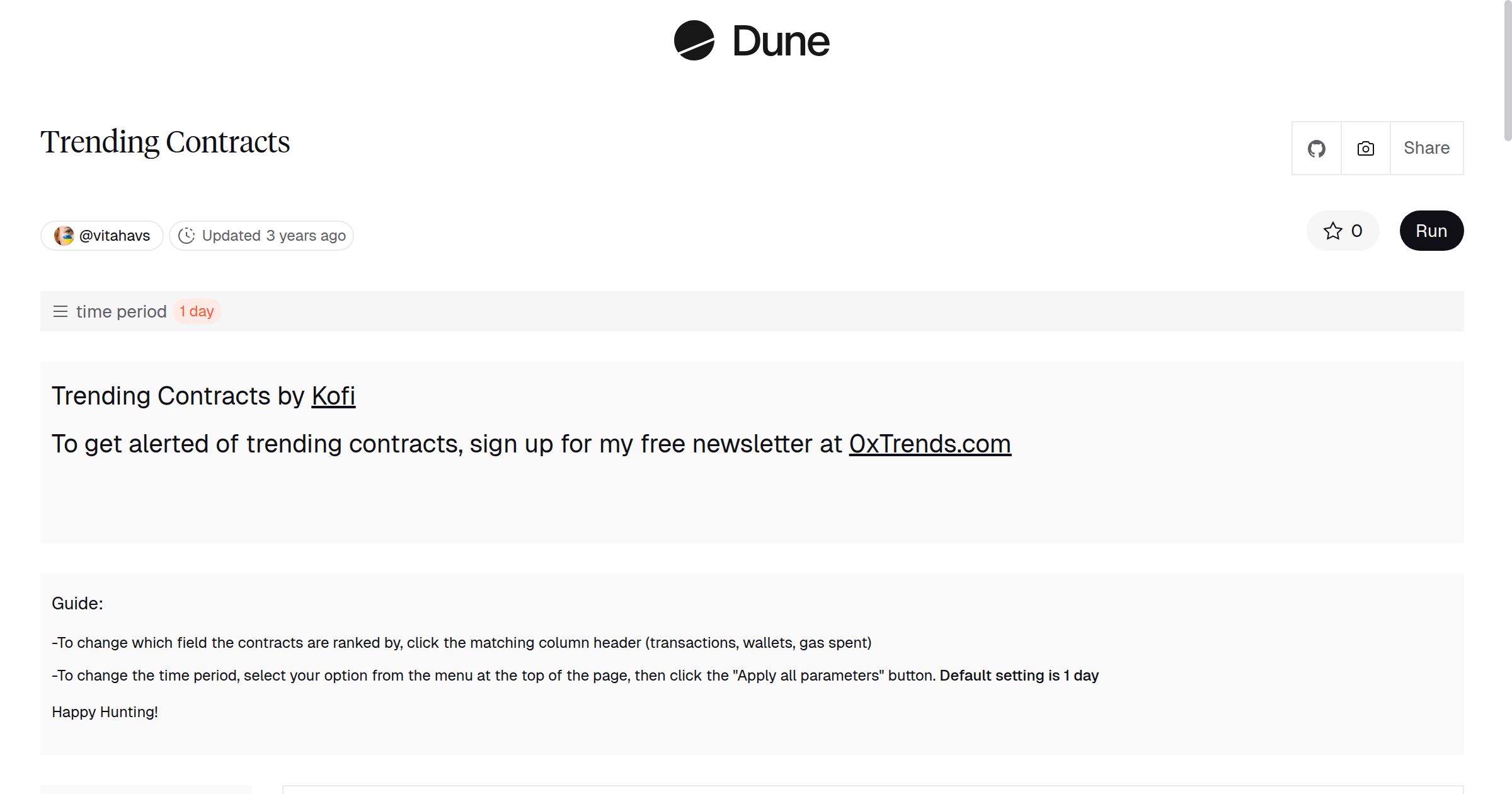Click the Dune wordmark text
The width and height of the screenshot is (1512, 794).
point(781,42)
